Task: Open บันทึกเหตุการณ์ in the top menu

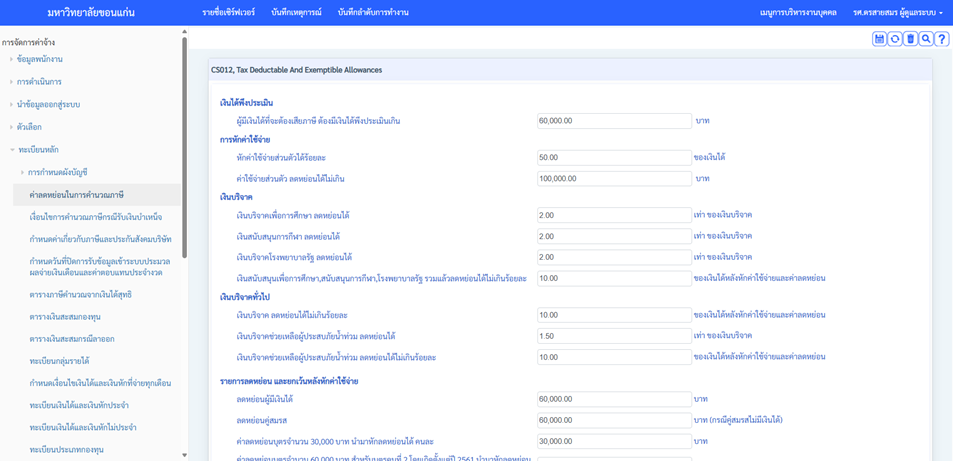Action: coord(296,12)
